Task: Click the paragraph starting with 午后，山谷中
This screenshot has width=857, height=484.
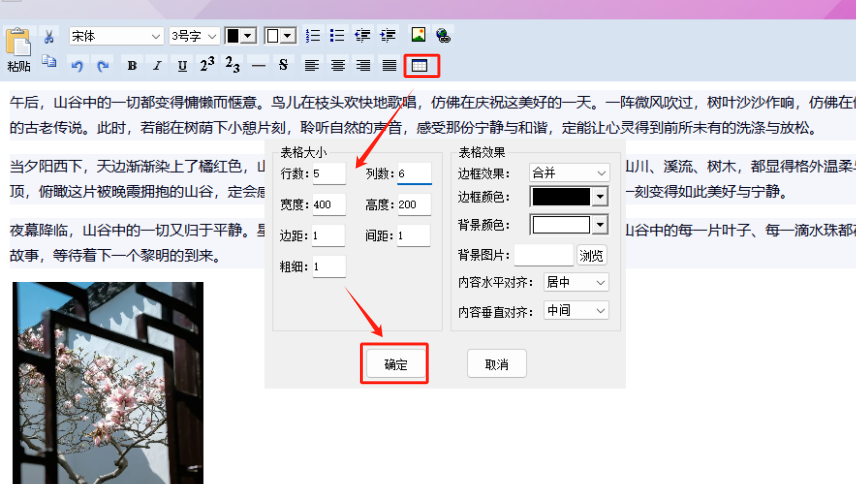Action: (432, 115)
